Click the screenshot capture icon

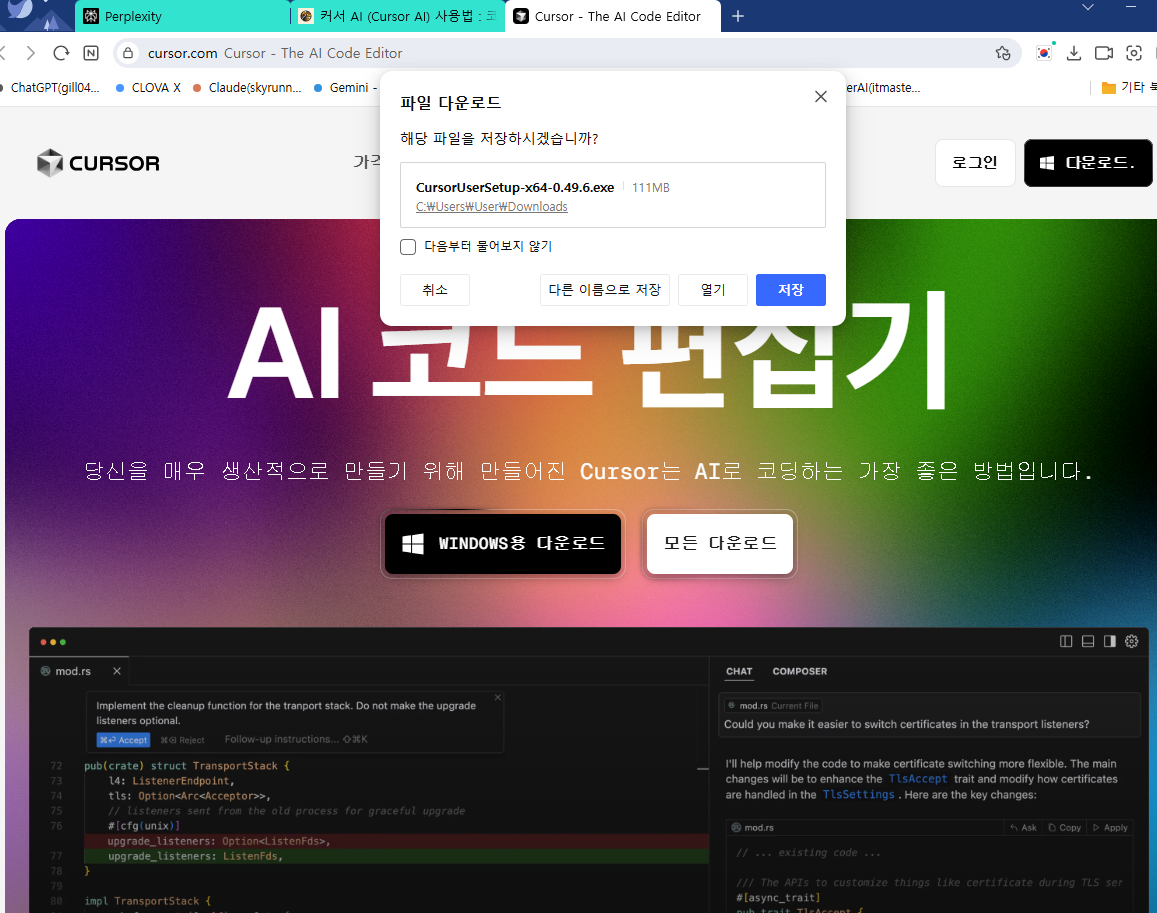click(1134, 53)
